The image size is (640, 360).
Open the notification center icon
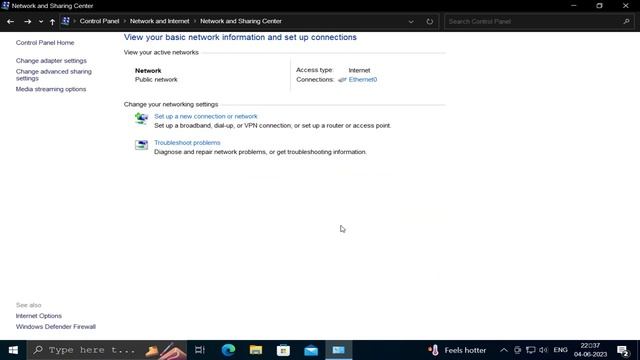623,351
